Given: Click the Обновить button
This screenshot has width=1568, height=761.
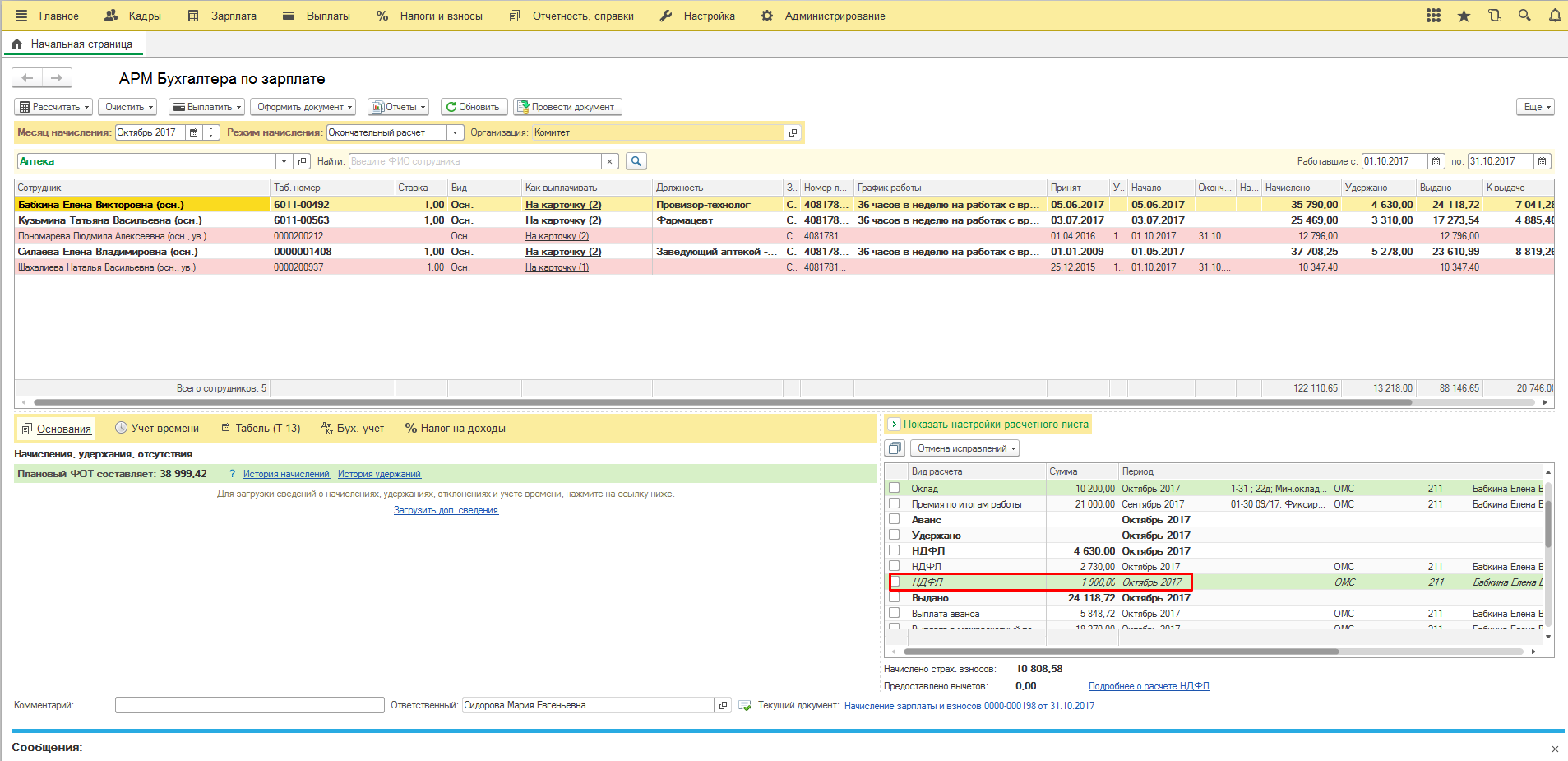Looking at the screenshot, I should (x=474, y=107).
